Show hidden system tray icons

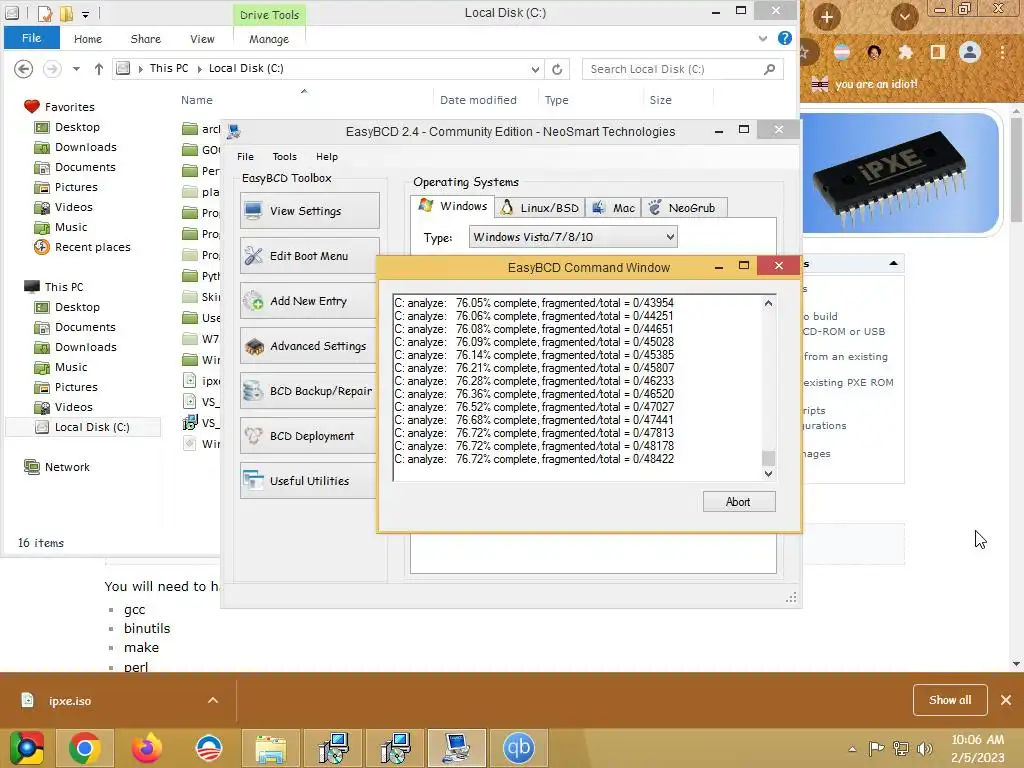pos(852,749)
